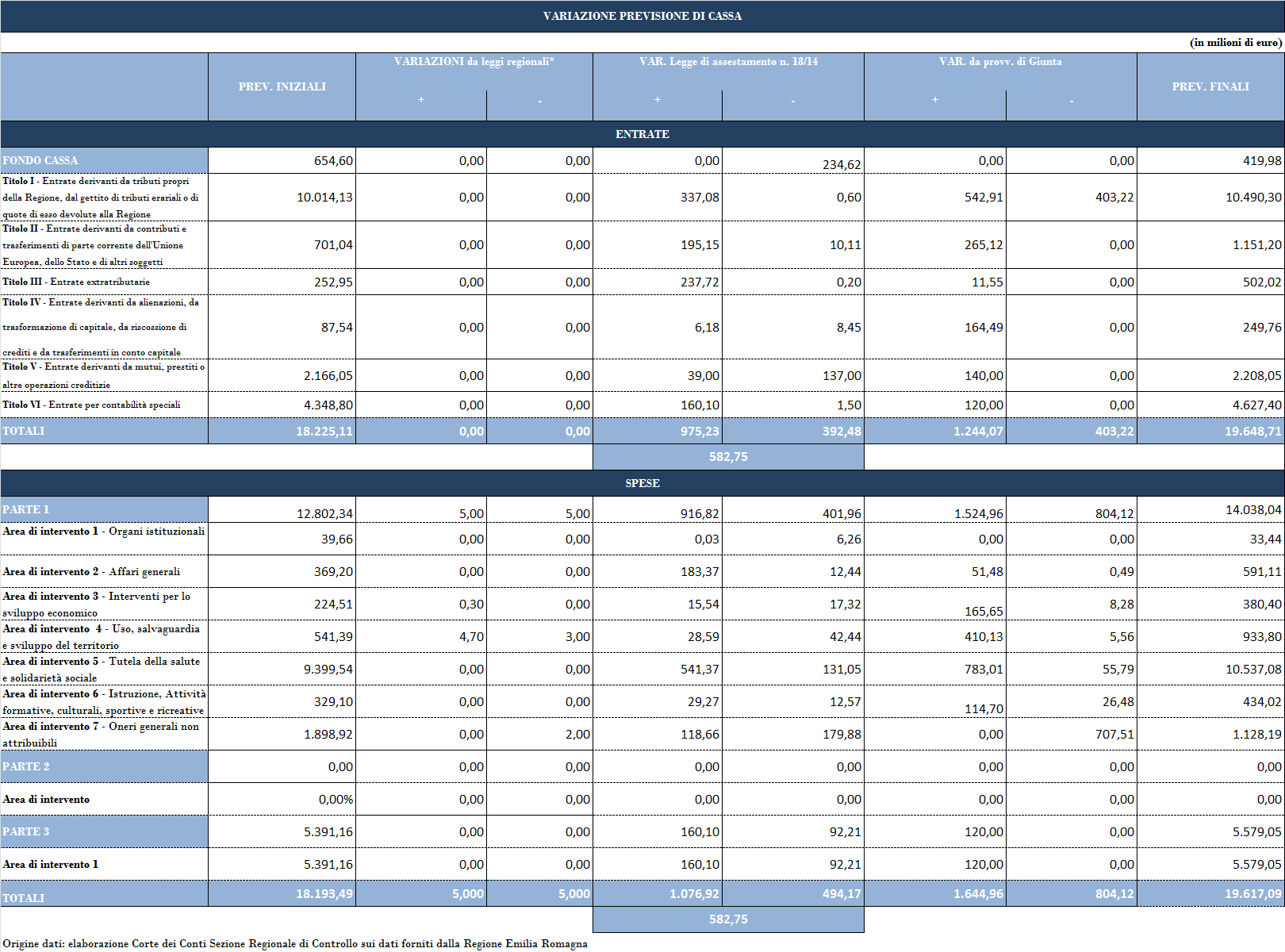1285x952 pixels.
Task: Click the Titolo VI contabilità speciali label
Action: (91, 405)
